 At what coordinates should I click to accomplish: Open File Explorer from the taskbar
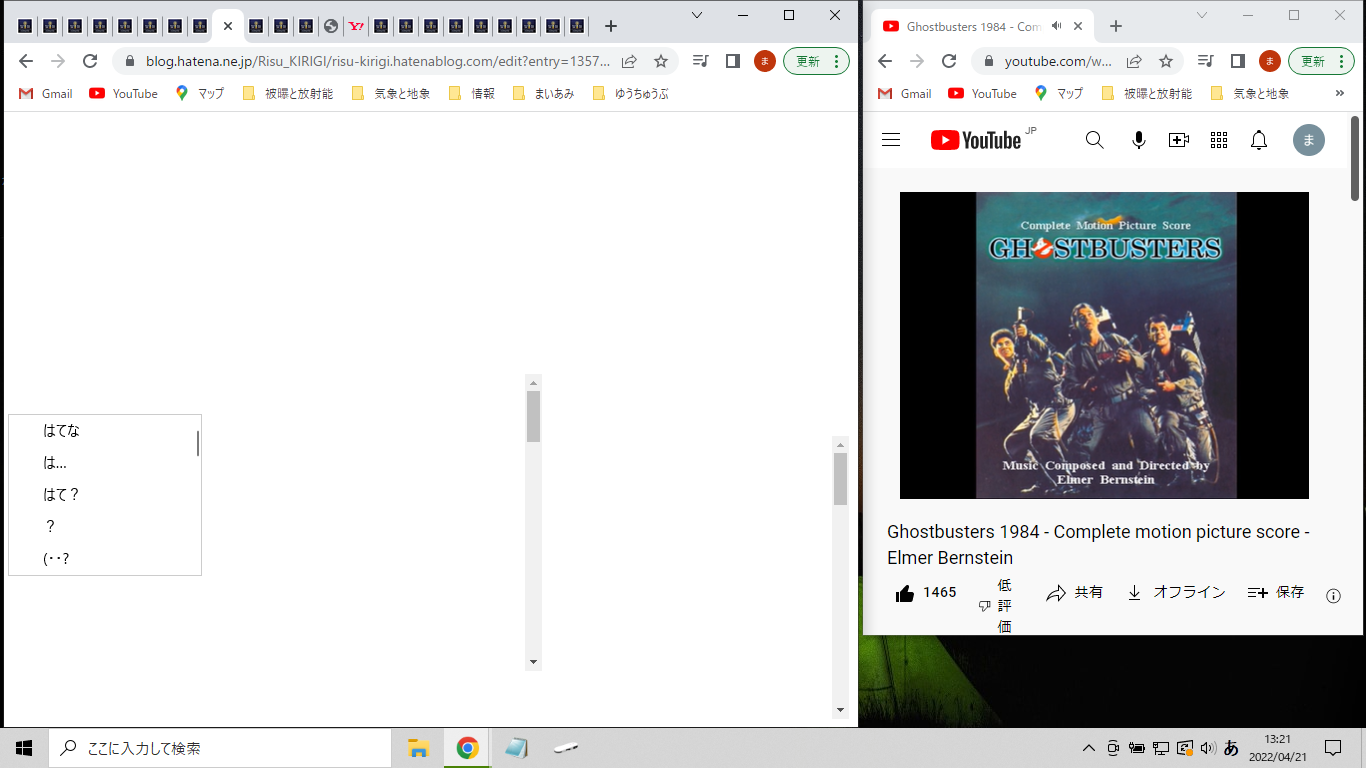click(x=419, y=748)
